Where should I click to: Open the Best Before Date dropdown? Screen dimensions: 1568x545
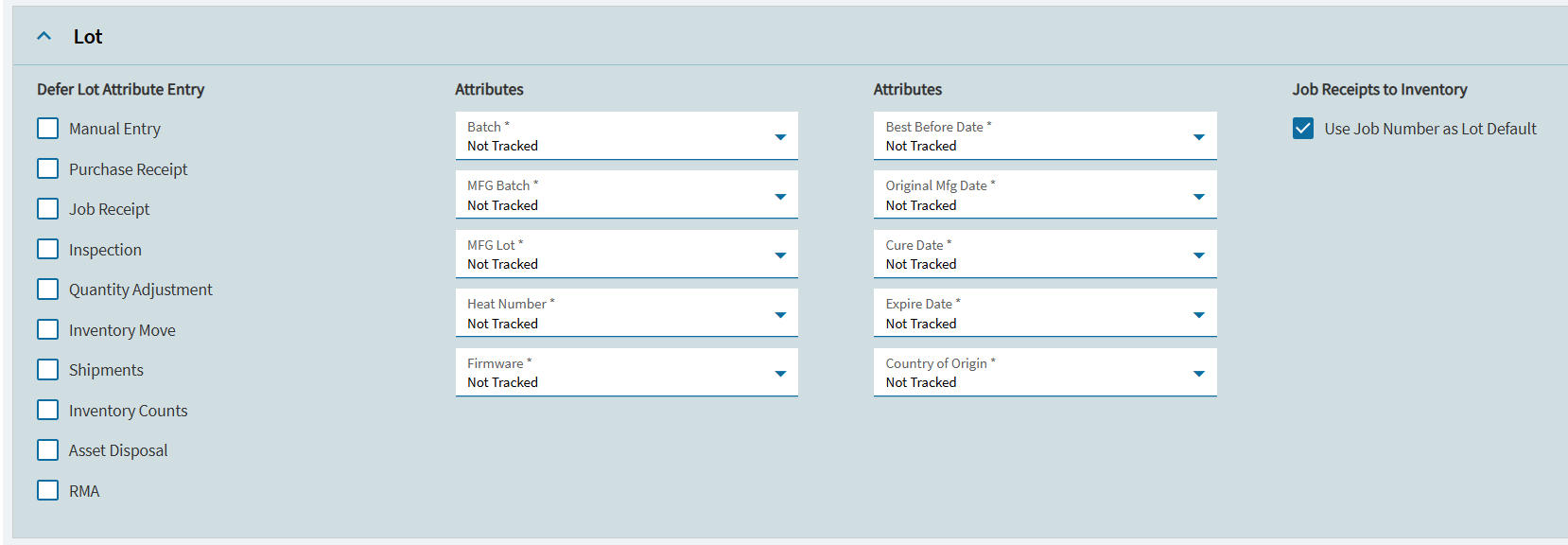pyautogui.click(x=1045, y=136)
